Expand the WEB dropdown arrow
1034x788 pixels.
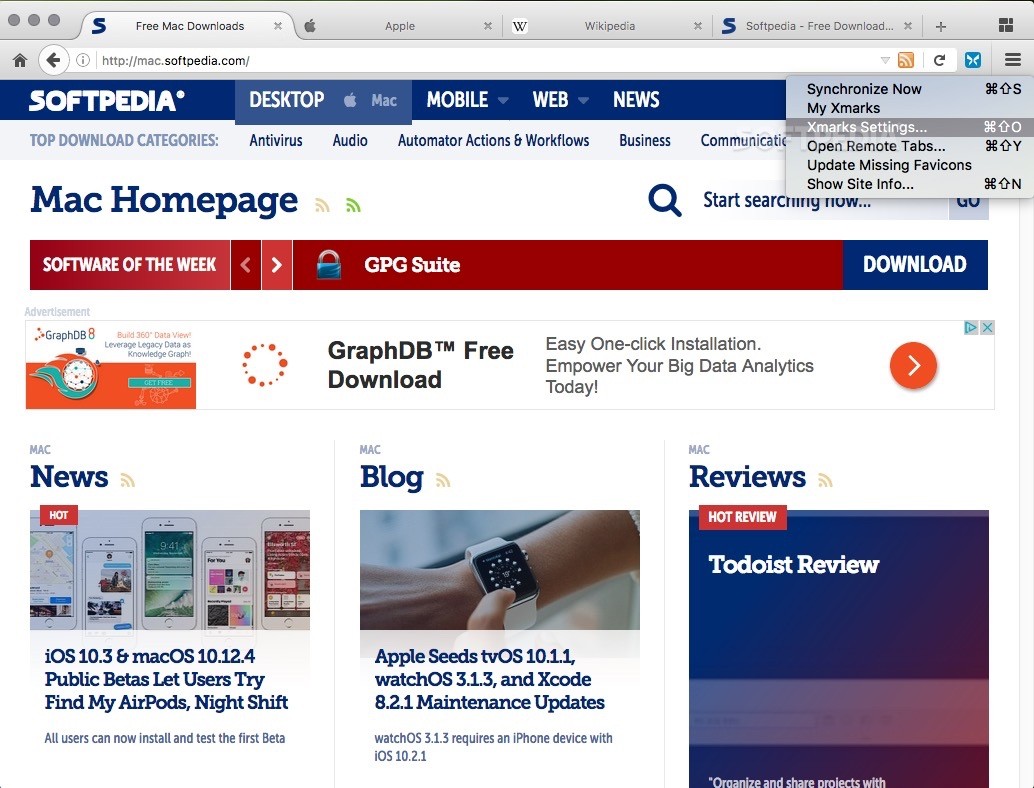(x=583, y=100)
